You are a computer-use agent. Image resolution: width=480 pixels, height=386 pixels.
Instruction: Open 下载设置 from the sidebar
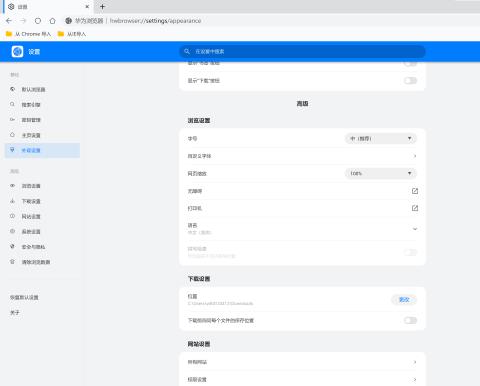coord(31,201)
